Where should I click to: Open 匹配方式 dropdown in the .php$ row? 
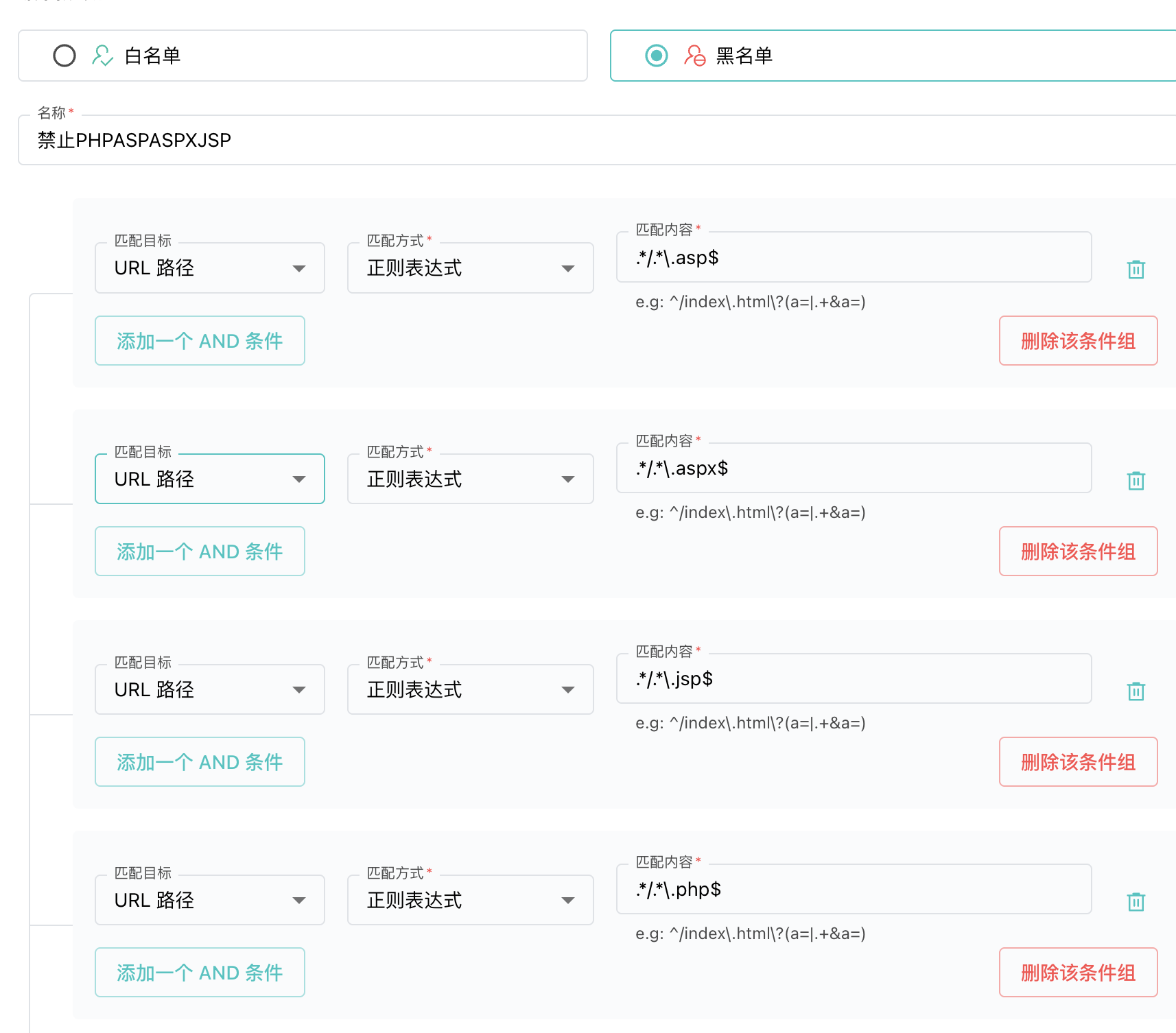pyautogui.click(x=471, y=900)
